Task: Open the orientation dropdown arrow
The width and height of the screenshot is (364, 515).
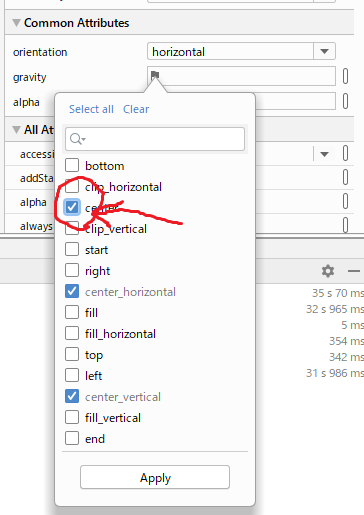Action: [324, 51]
